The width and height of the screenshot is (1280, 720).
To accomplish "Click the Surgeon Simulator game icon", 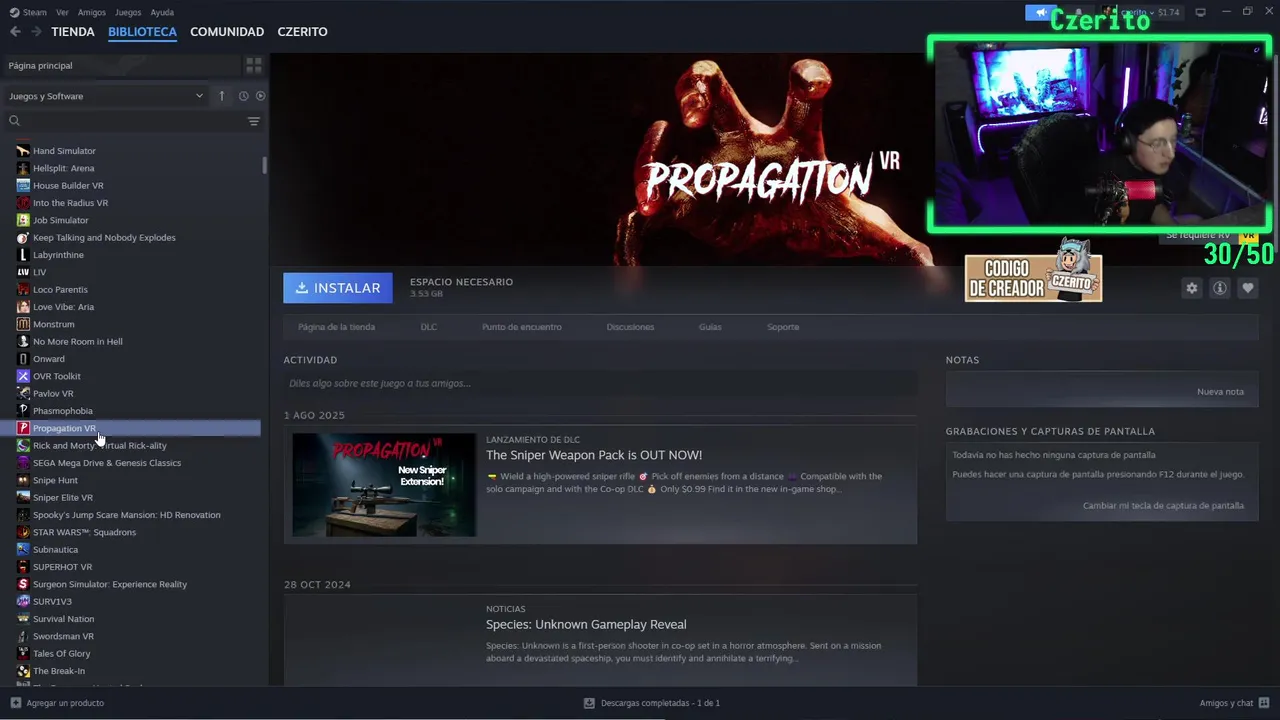I will click(x=23, y=584).
